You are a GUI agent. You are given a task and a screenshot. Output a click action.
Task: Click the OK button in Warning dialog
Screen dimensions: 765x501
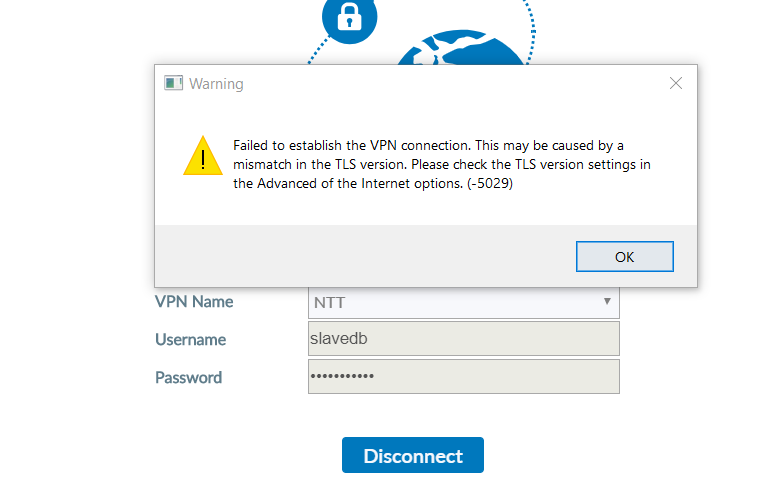point(624,257)
